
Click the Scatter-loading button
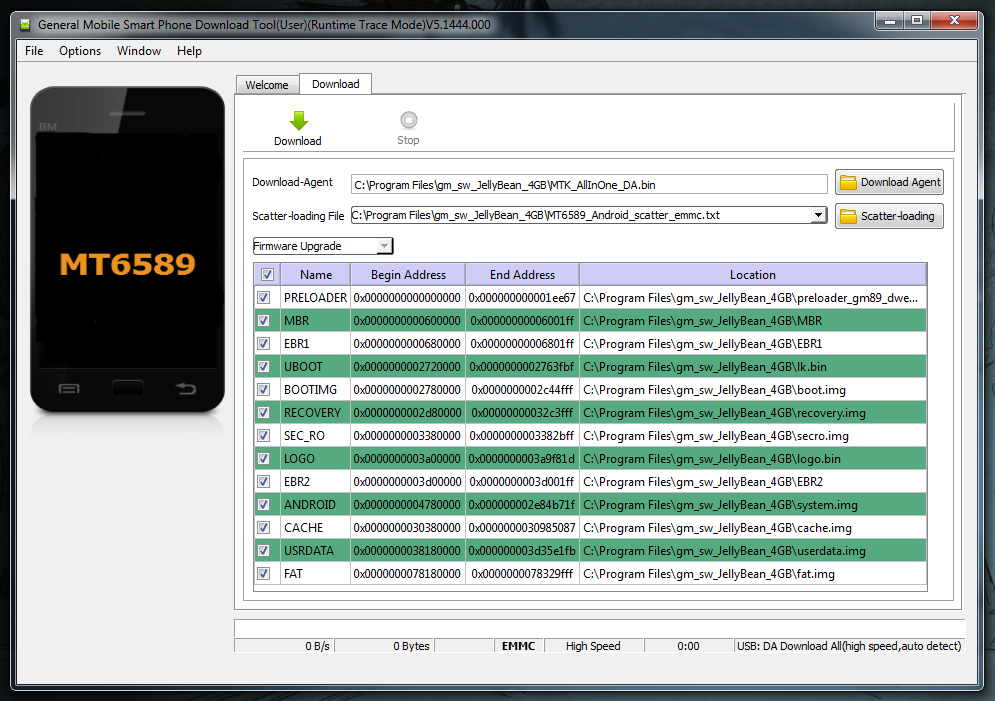pyautogui.click(x=889, y=216)
